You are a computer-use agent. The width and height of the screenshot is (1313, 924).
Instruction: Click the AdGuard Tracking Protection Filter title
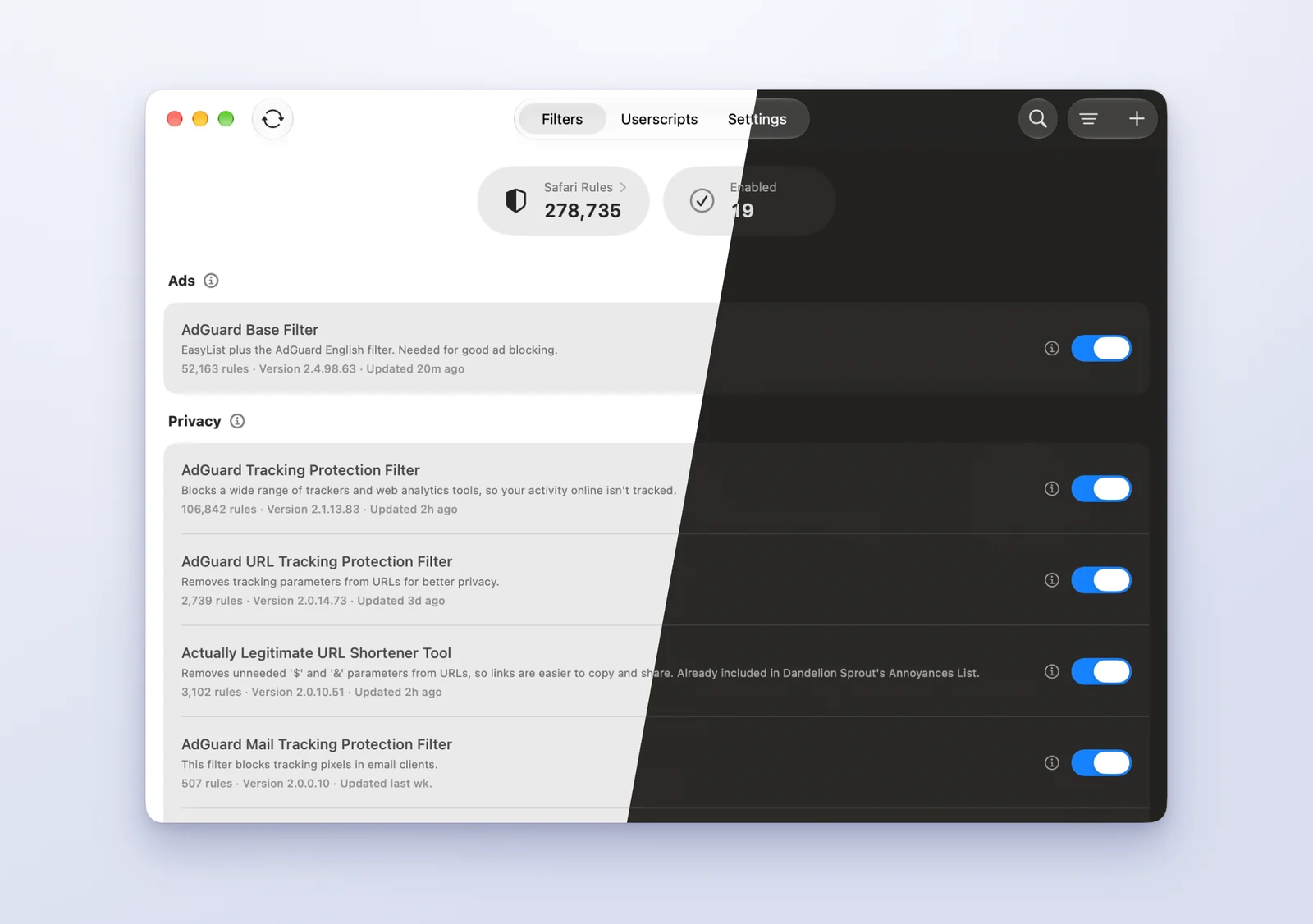click(300, 470)
